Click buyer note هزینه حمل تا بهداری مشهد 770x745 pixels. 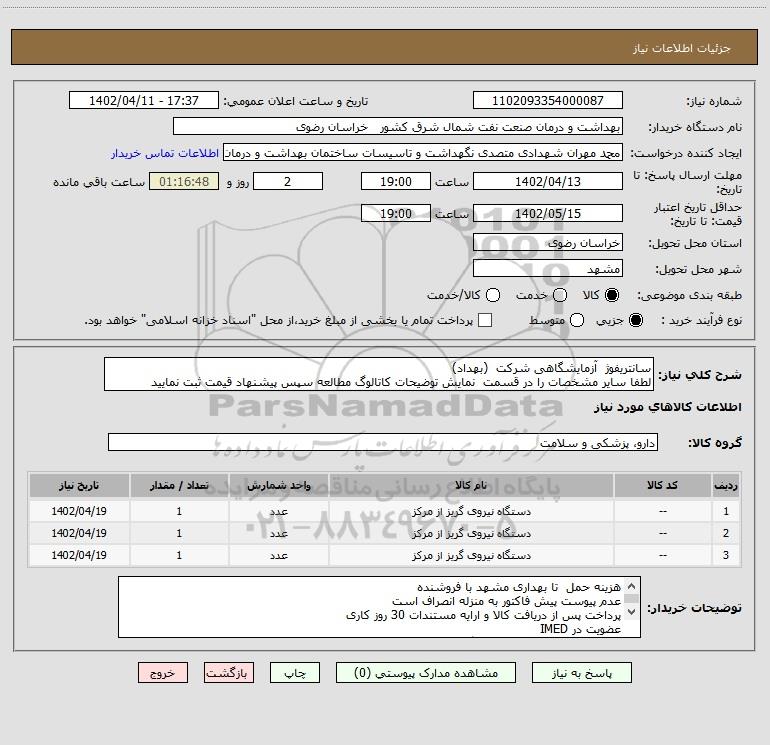pyautogui.click(x=519, y=587)
